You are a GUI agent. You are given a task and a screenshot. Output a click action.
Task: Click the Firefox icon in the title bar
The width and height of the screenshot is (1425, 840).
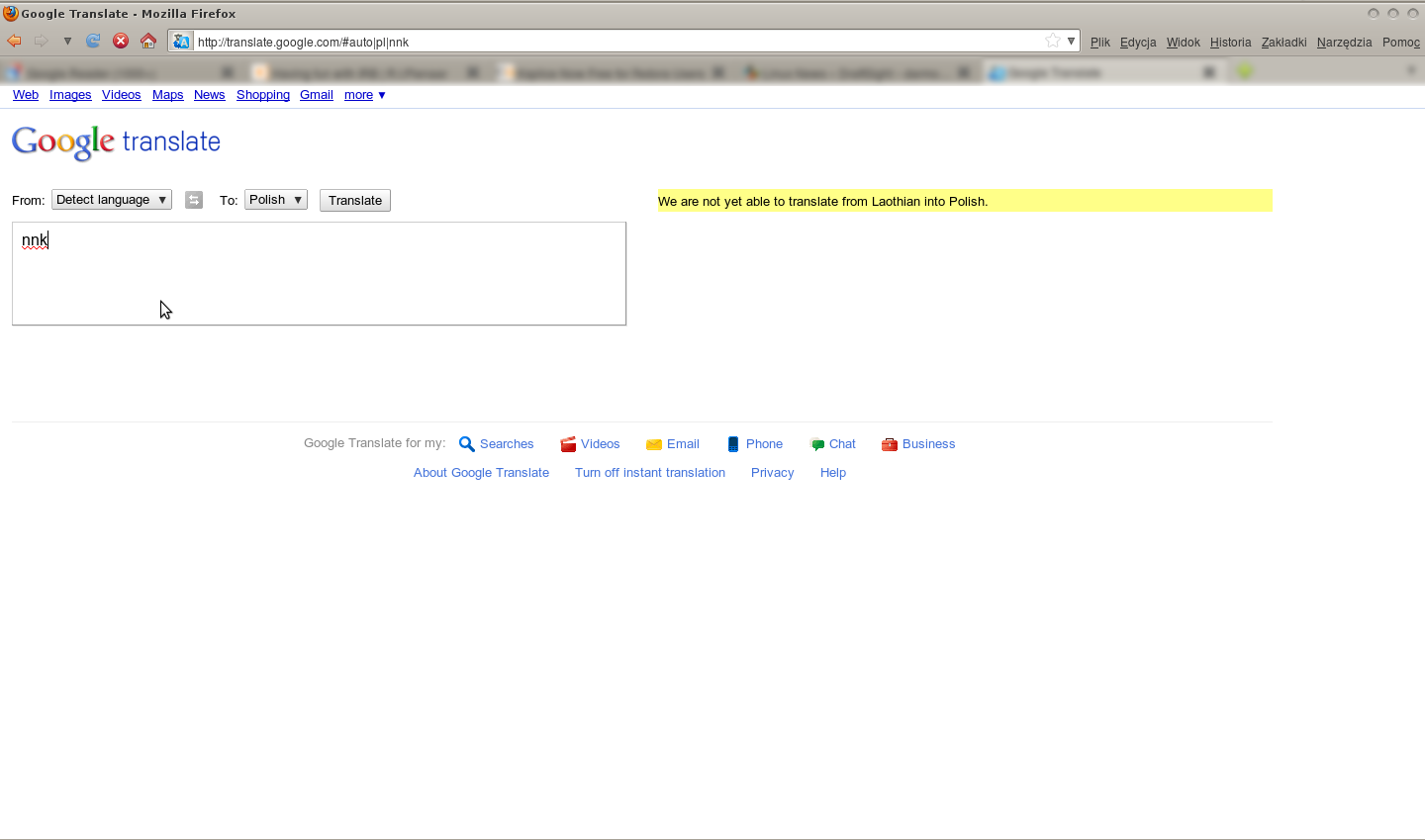(x=11, y=13)
